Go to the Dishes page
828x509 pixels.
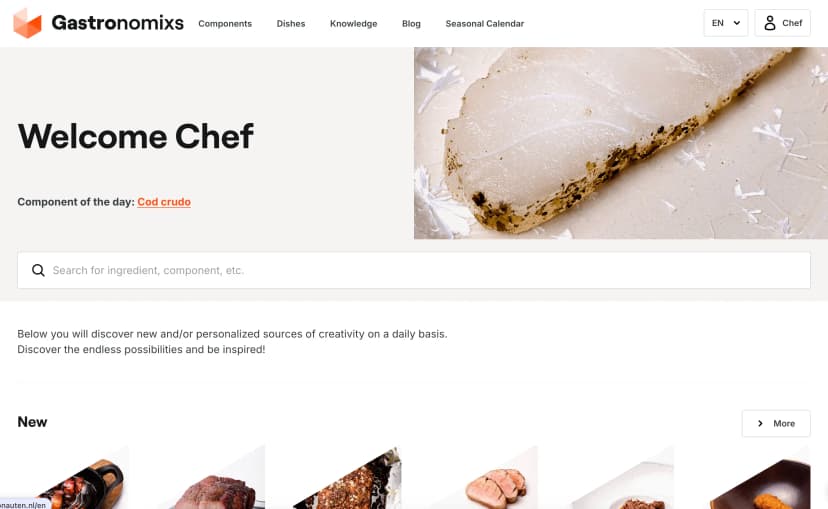tap(291, 24)
